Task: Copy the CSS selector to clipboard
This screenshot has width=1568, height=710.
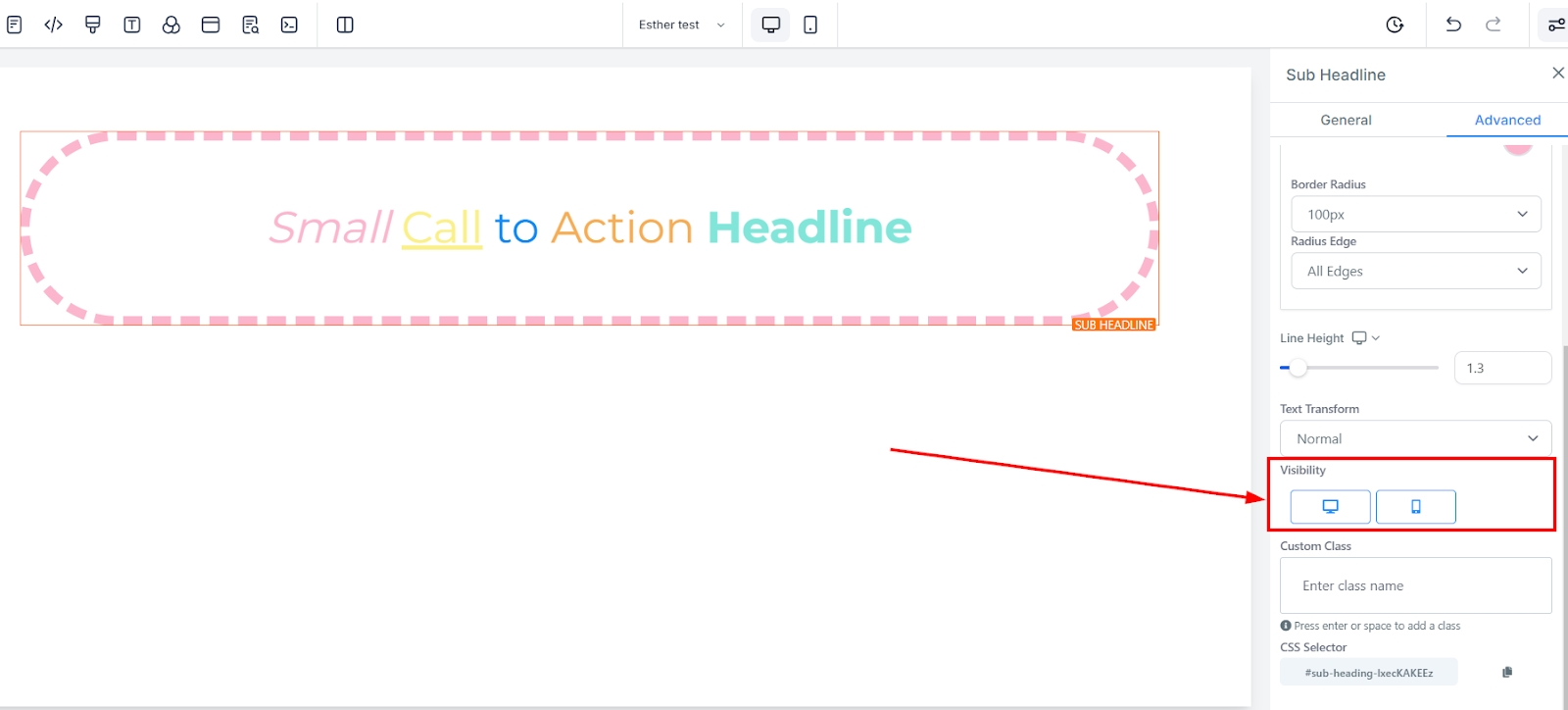Action: [1507, 672]
